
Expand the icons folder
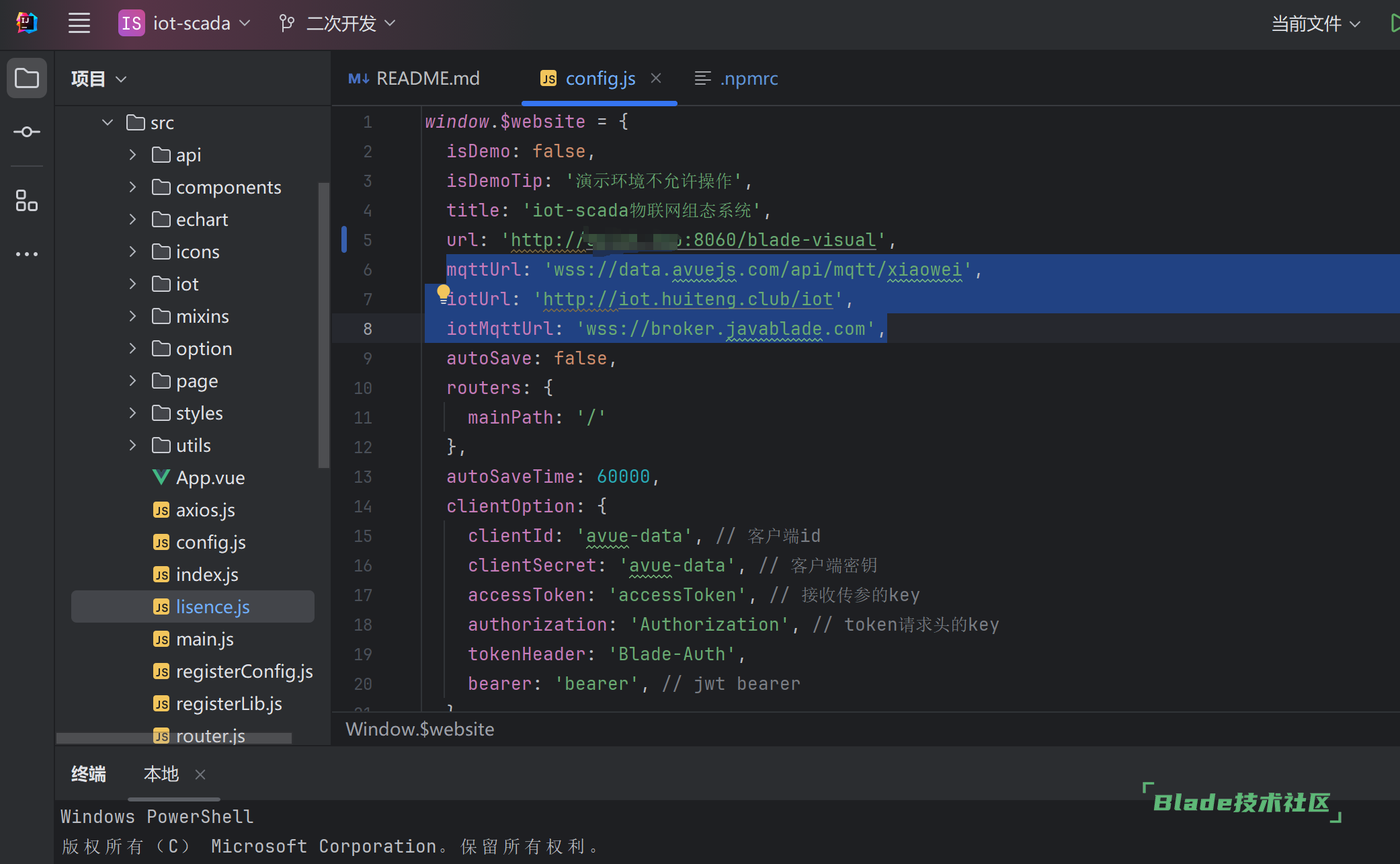[x=132, y=251]
